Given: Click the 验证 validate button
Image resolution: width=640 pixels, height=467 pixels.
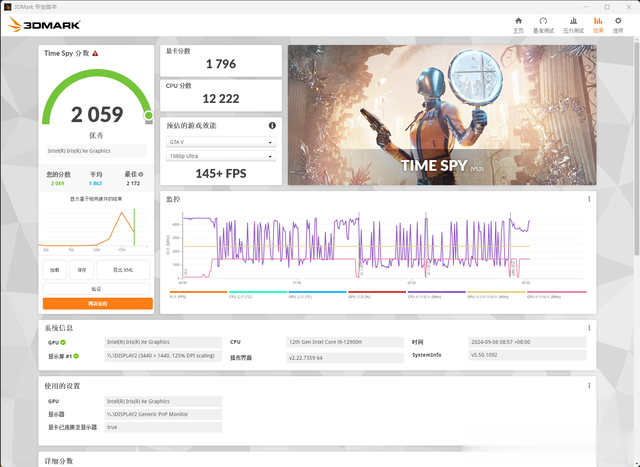Looking at the screenshot, I should click(96, 289).
